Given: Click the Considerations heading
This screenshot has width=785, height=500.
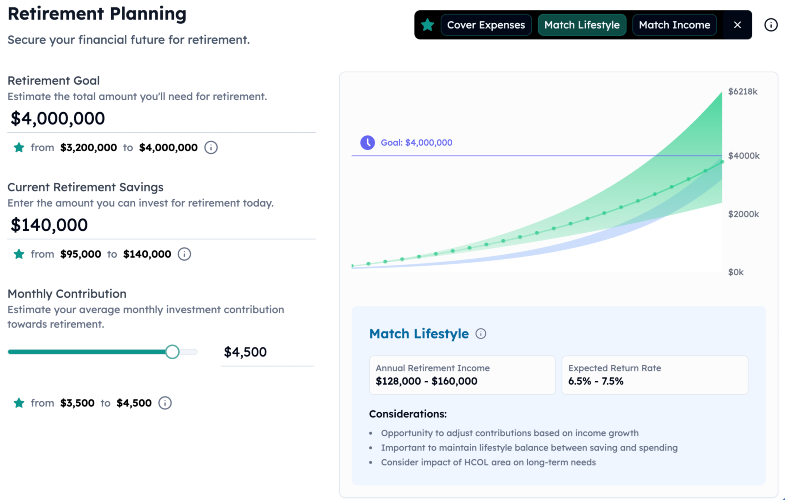Looking at the screenshot, I should click(x=408, y=414).
